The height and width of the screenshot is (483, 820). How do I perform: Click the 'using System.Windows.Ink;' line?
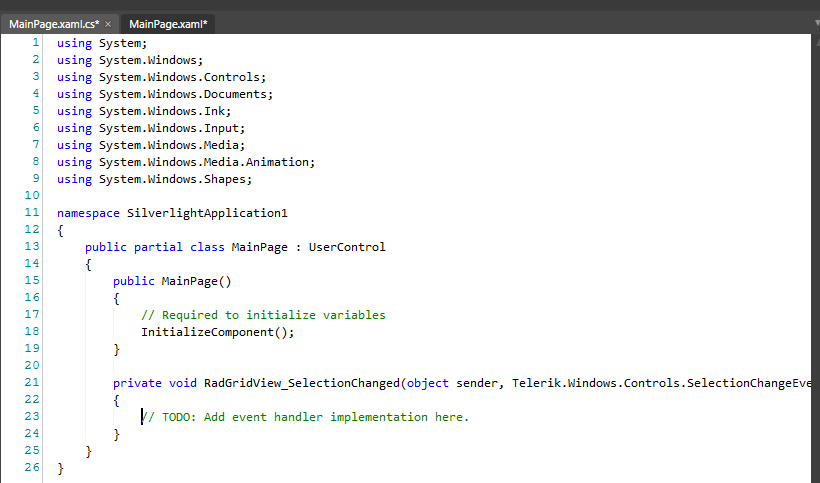click(144, 111)
